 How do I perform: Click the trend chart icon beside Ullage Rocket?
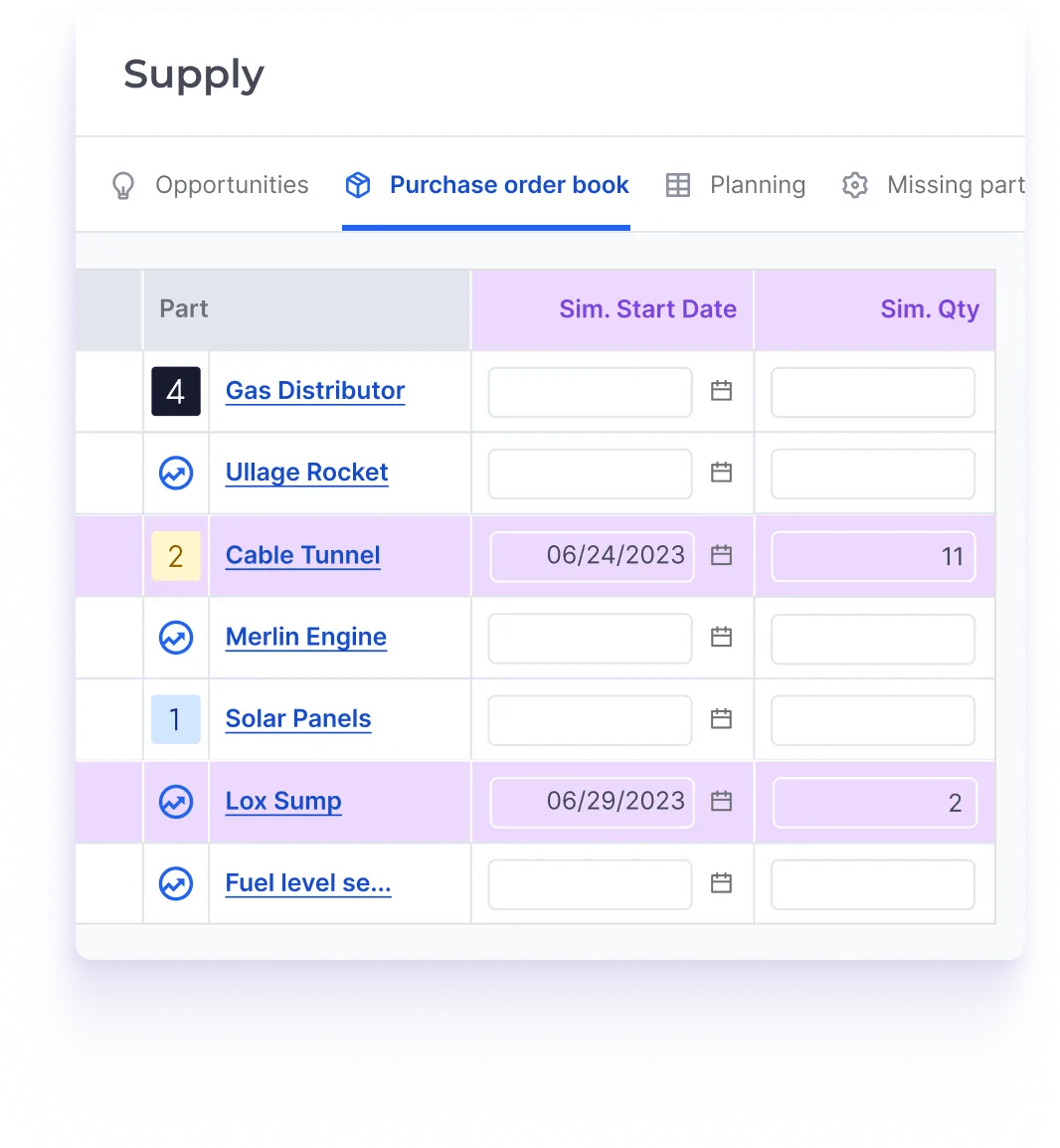(x=176, y=474)
